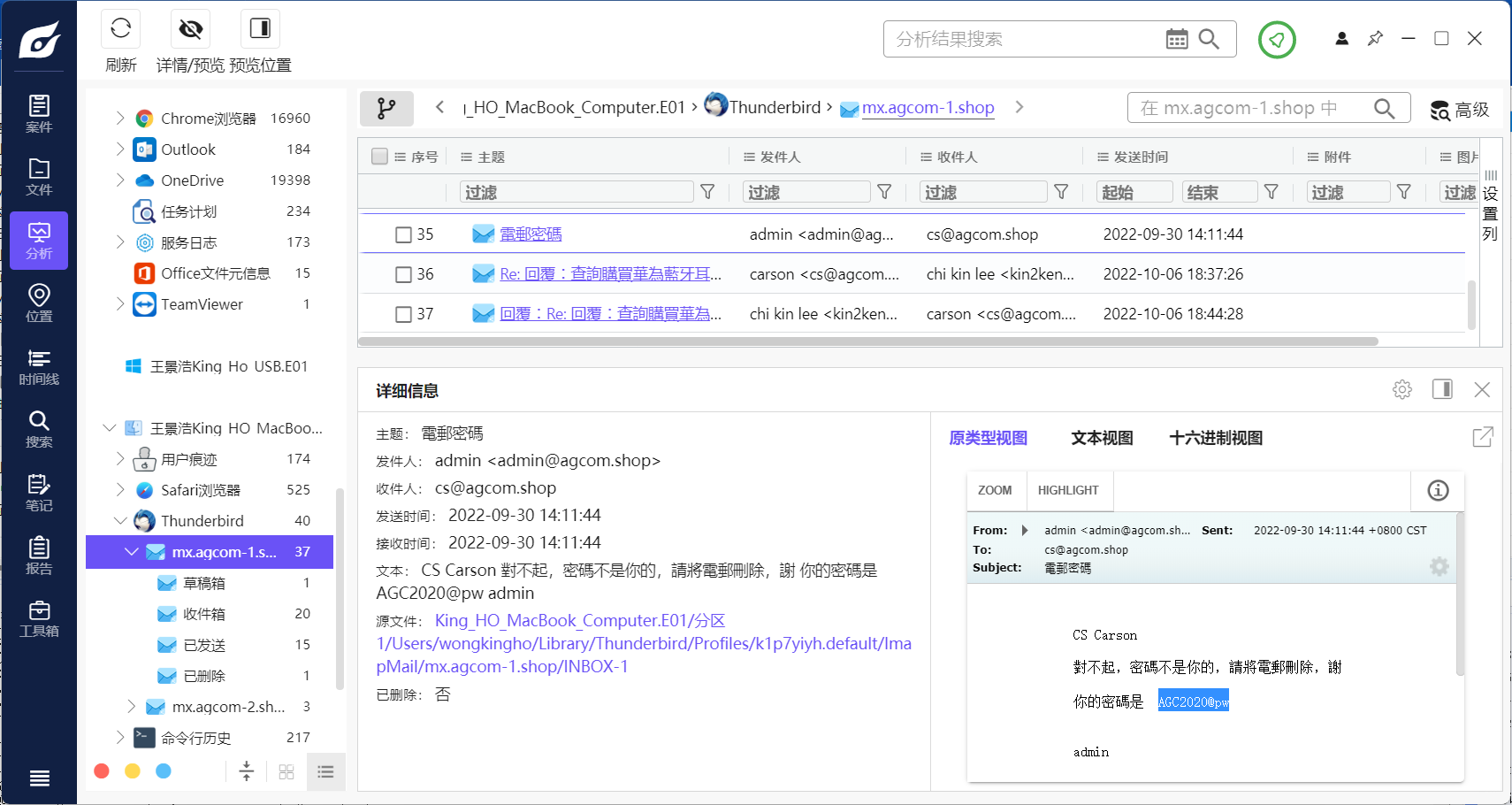Open the 工具箱 (Toolbox) sidebar section

[x=39, y=619]
